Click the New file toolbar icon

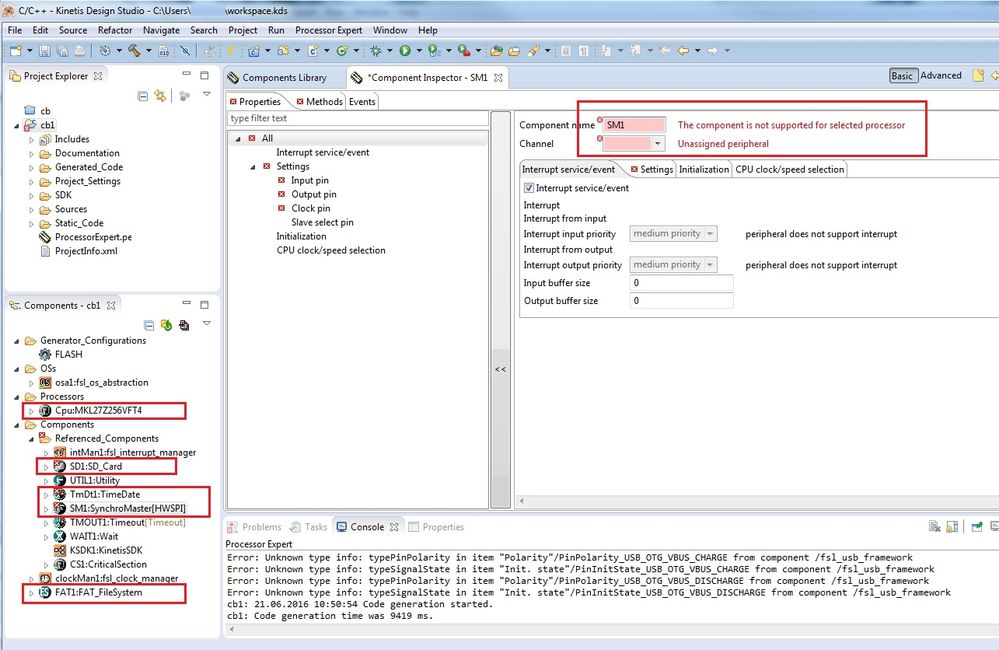(x=16, y=50)
